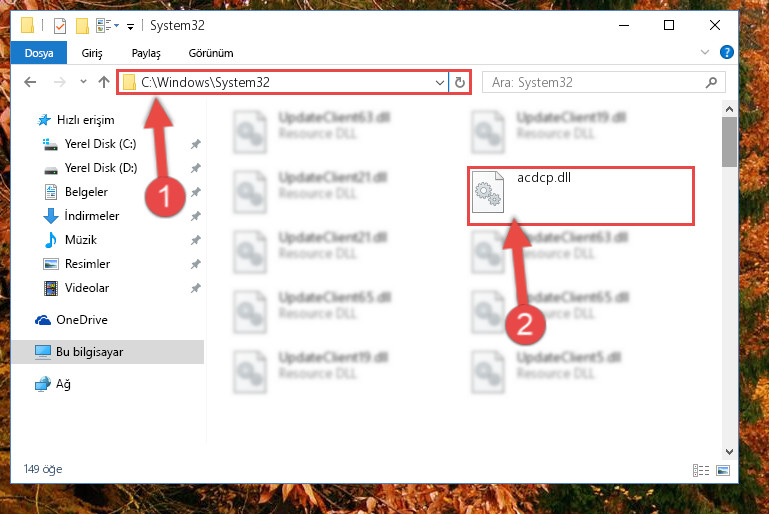Unpin Yerel Disk (C:) from quick access

click(x=196, y=144)
